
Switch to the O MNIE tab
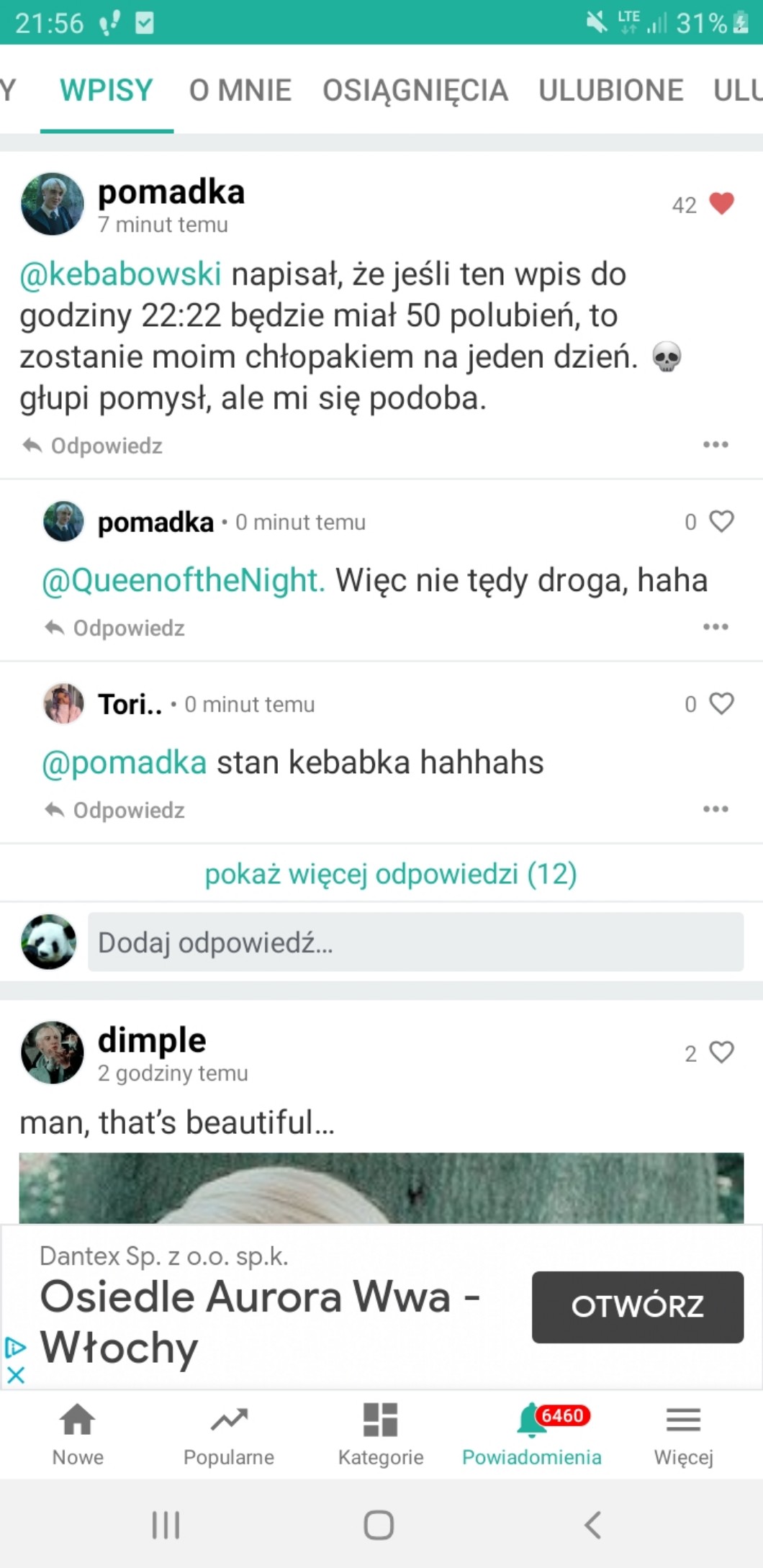240,91
